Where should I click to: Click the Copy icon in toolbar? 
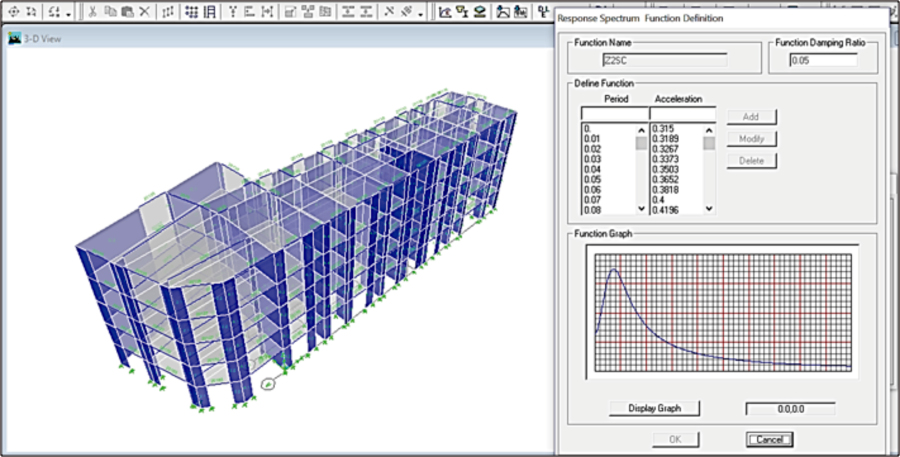(110, 11)
